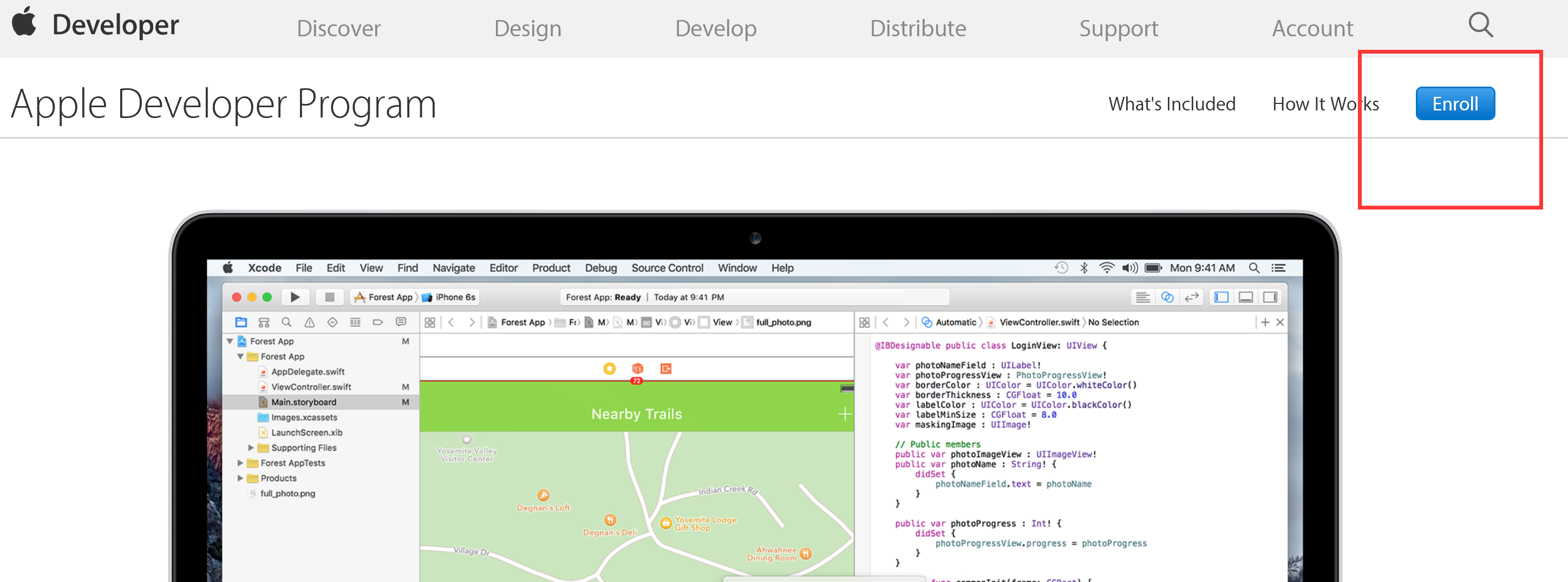Open the File menu in Xcode
The height and width of the screenshot is (582, 1568).
coord(304,268)
